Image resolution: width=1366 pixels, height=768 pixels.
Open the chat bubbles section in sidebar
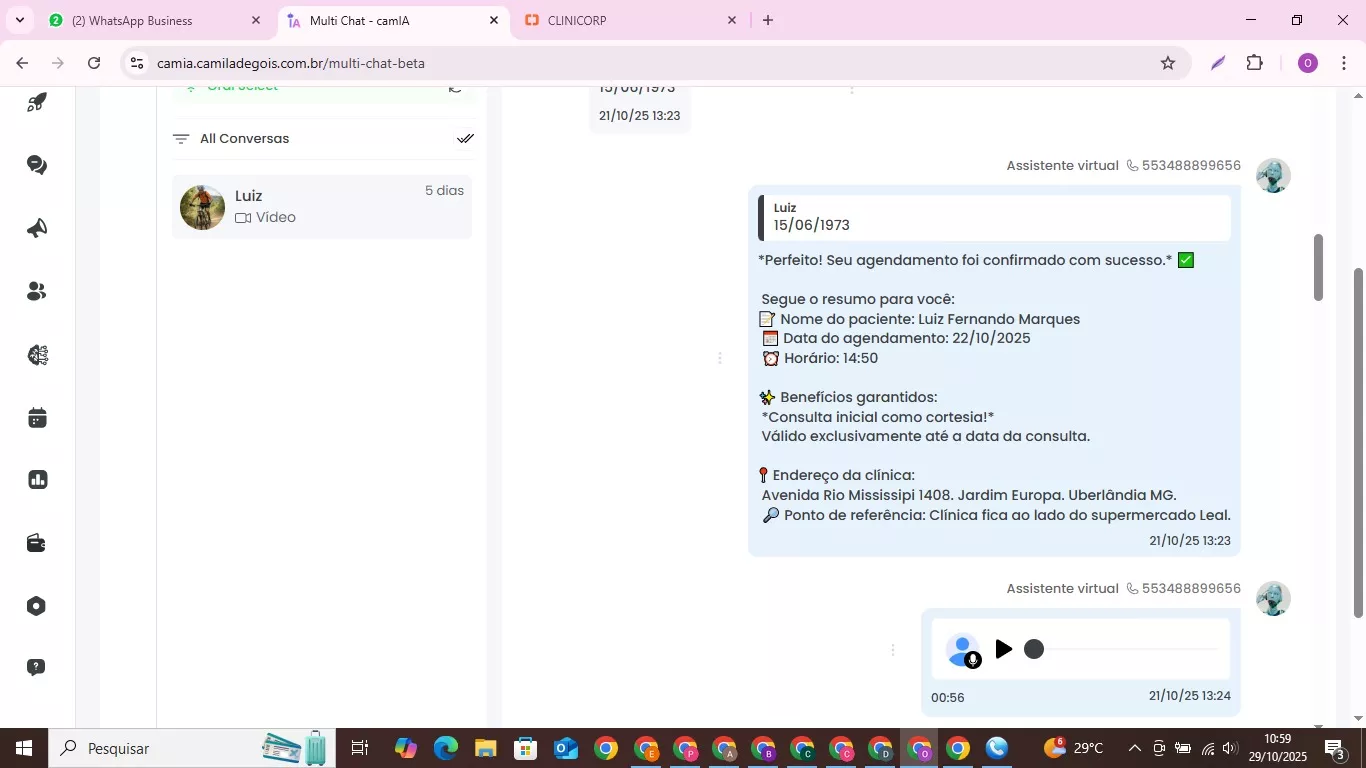(x=37, y=165)
